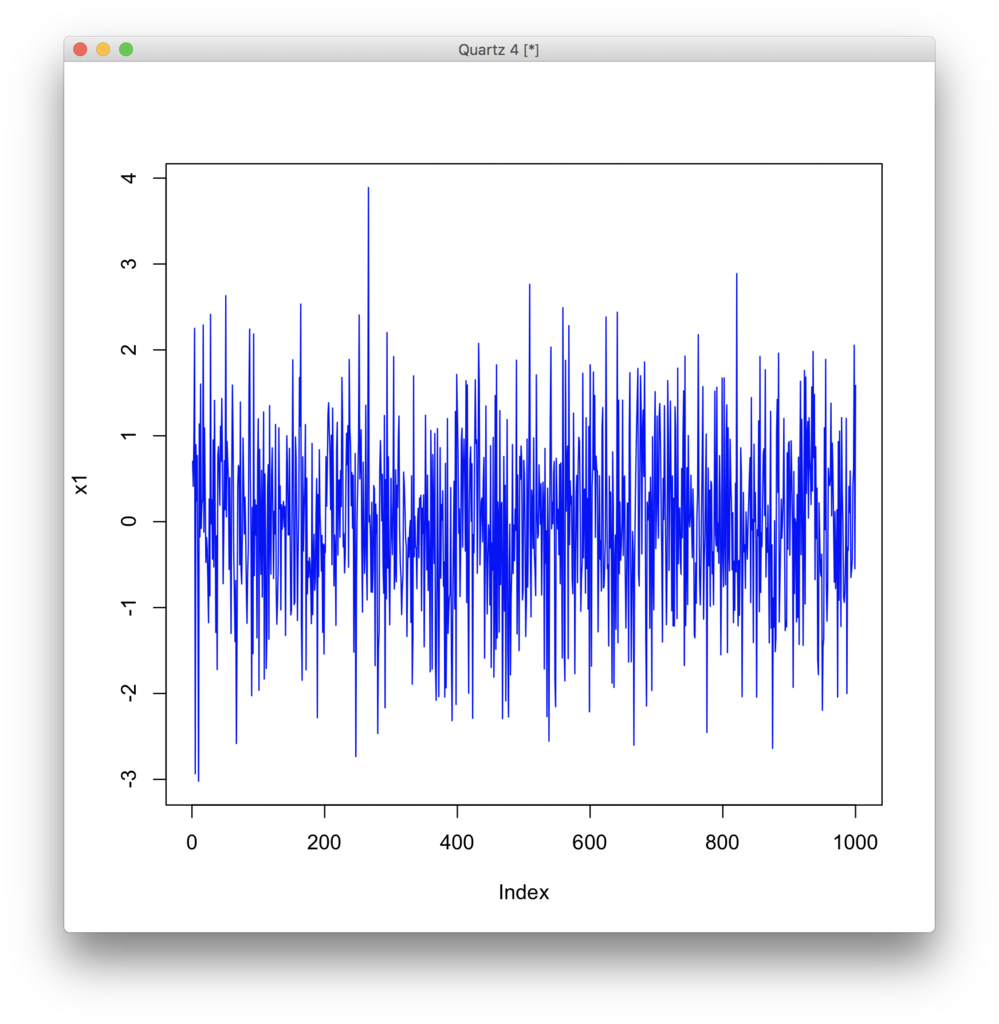Click the x-axis tick label '400'

click(457, 842)
